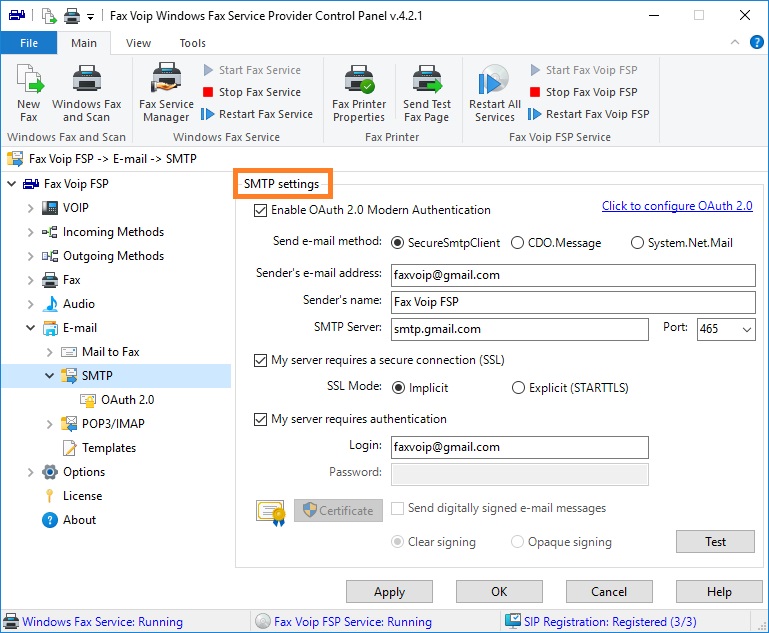Switch to the Tools ribbon tab
This screenshot has width=769, height=633.
tap(192, 43)
